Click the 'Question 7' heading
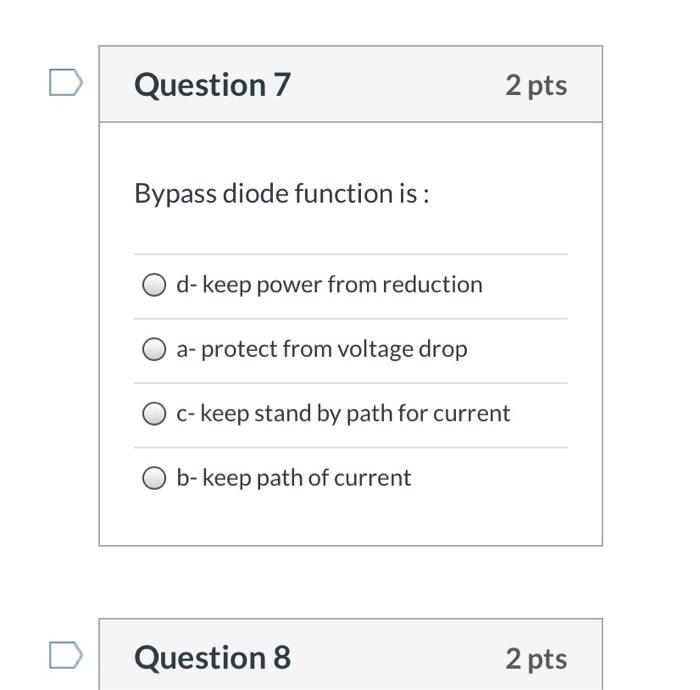This screenshot has height=690, width=700. pyautogui.click(x=212, y=85)
